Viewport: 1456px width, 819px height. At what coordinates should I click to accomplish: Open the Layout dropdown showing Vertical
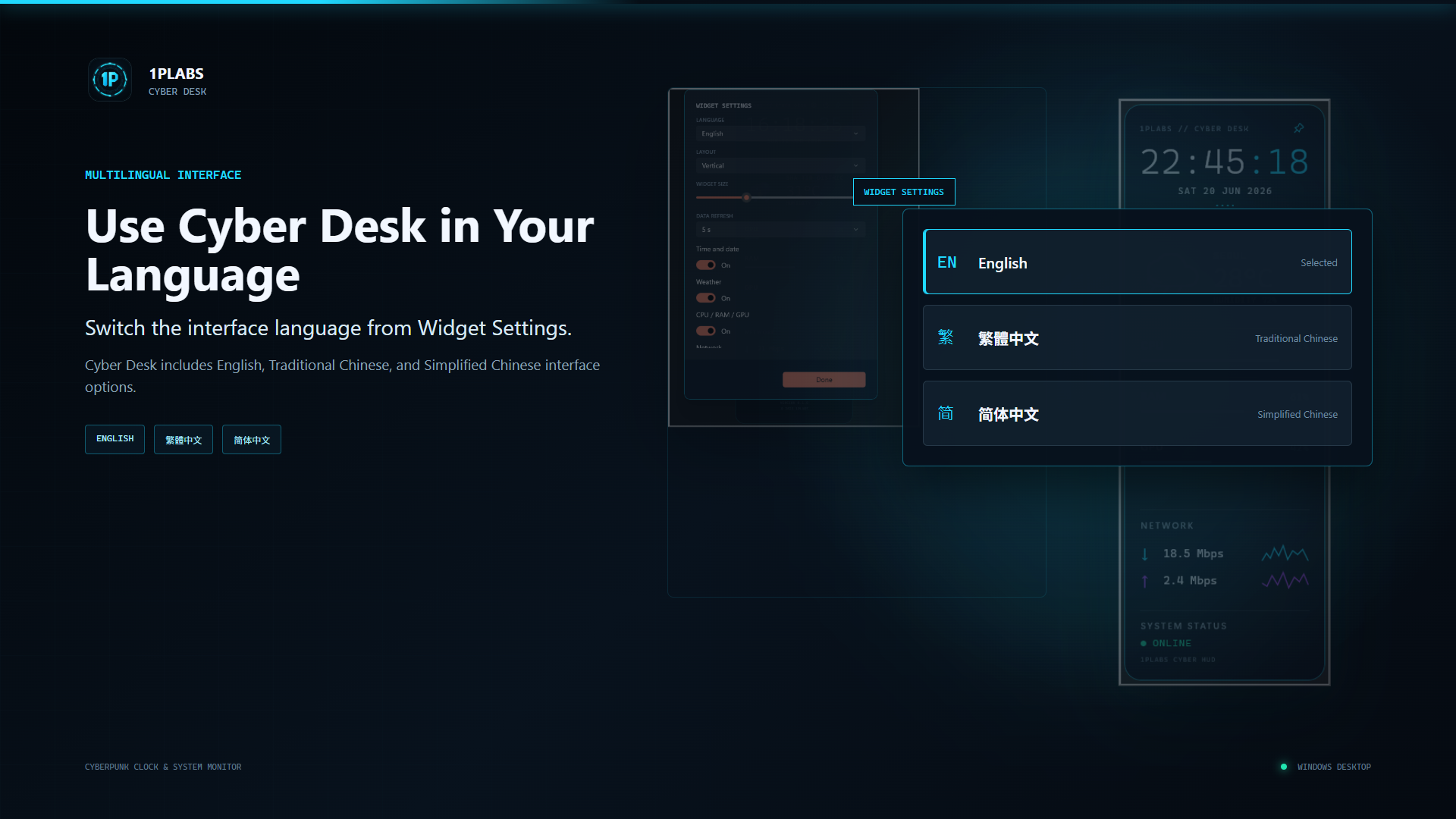tap(780, 165)
